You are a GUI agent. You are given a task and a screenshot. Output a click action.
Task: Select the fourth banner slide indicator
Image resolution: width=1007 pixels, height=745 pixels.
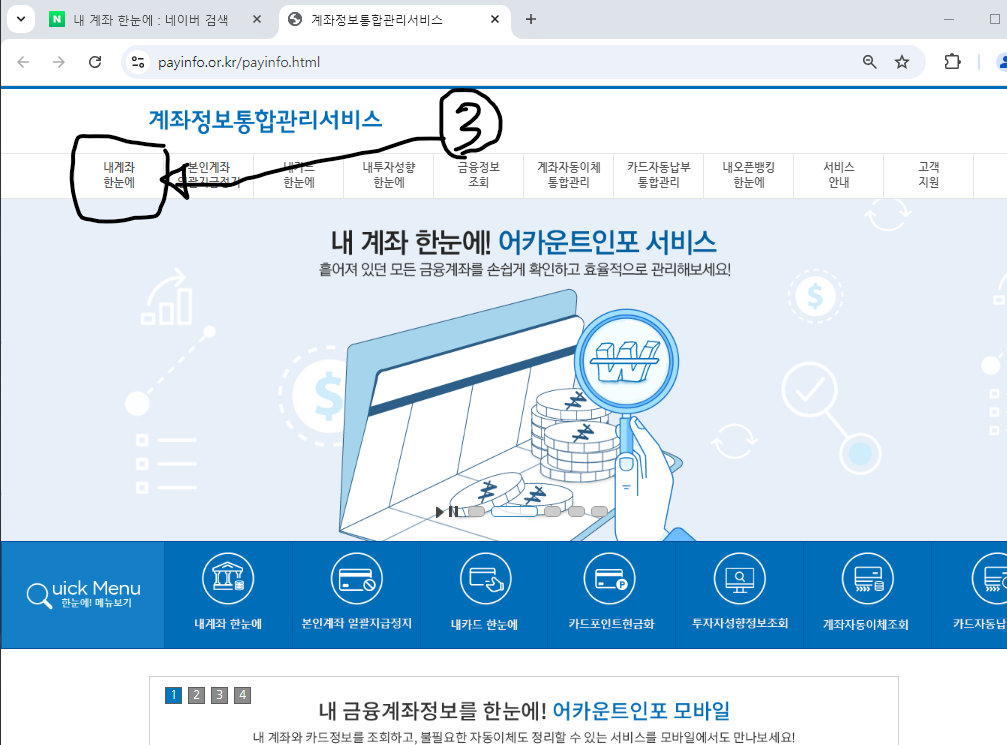(576, 512)
